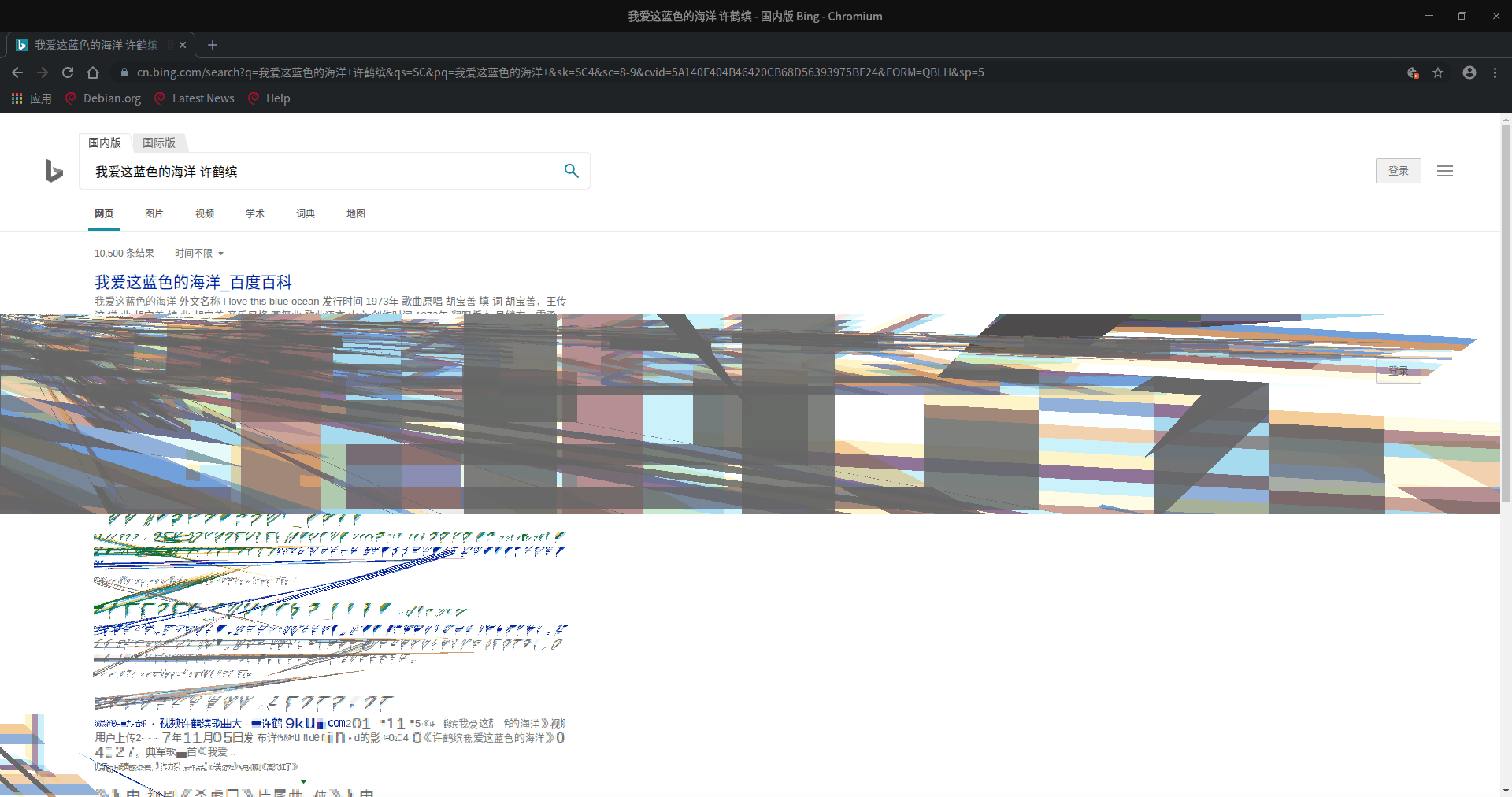Click the browser back arrow

coord(17,72)
